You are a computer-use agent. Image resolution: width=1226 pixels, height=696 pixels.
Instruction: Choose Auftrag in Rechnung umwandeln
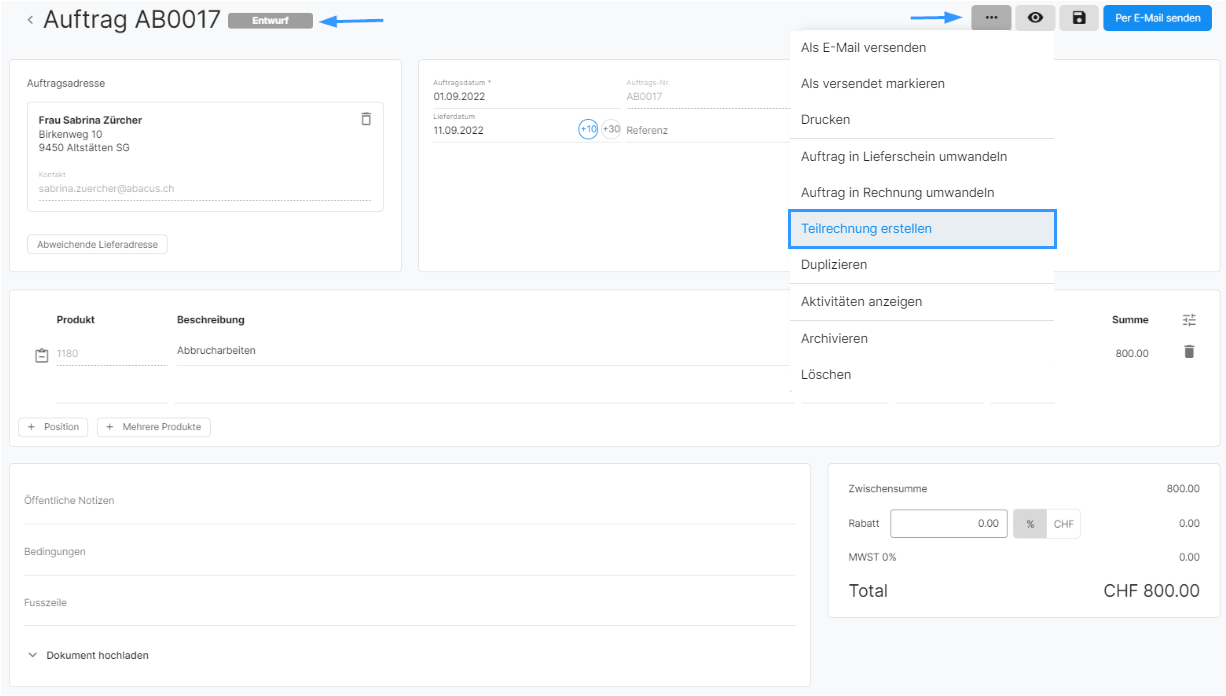pyautogui.click(x=897, y=193)
